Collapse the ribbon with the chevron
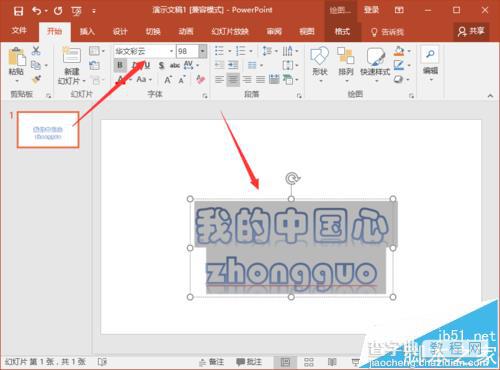 pos(490,96)
